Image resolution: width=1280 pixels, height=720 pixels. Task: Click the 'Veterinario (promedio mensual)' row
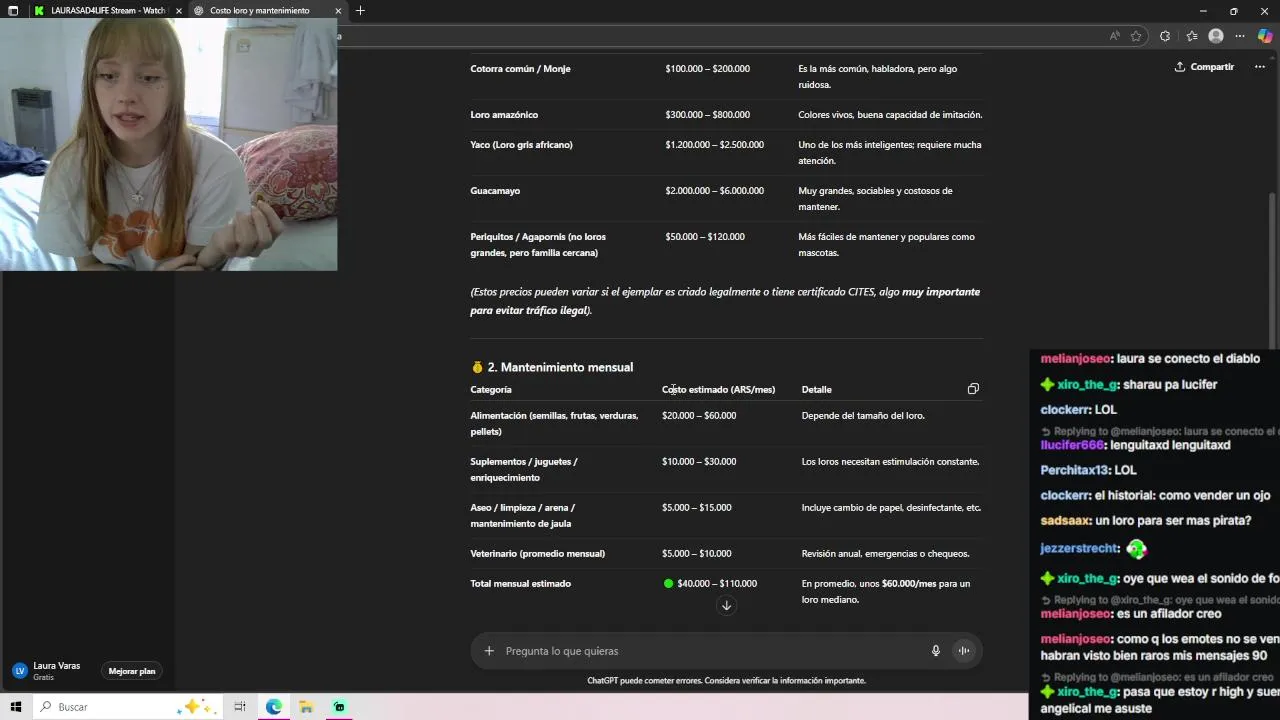537,554
